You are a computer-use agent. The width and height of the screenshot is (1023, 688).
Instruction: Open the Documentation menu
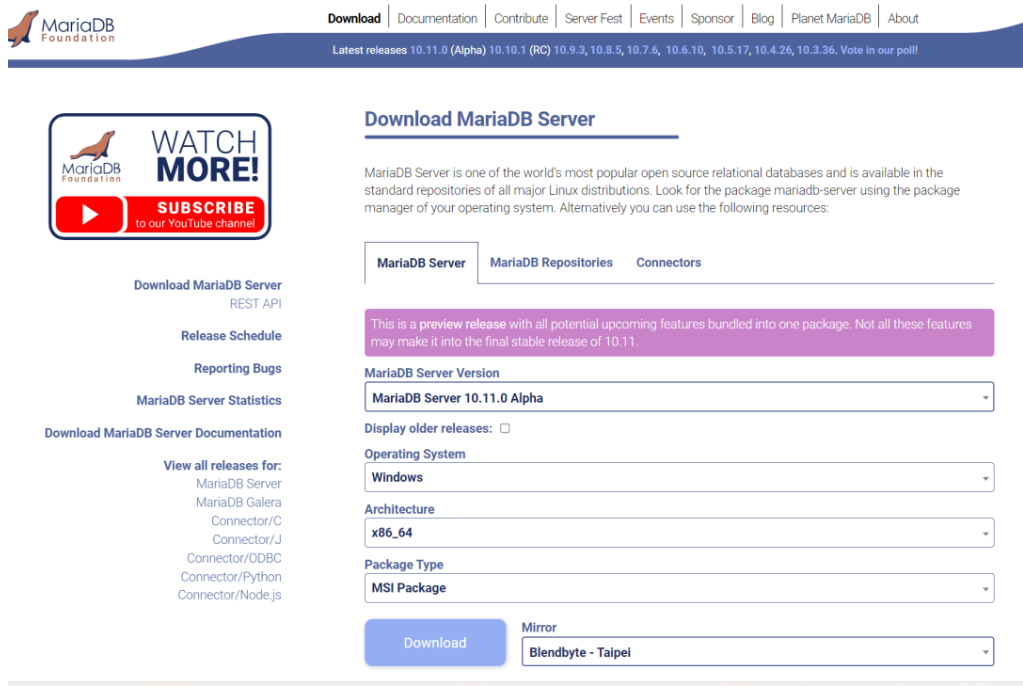(437, 18)
